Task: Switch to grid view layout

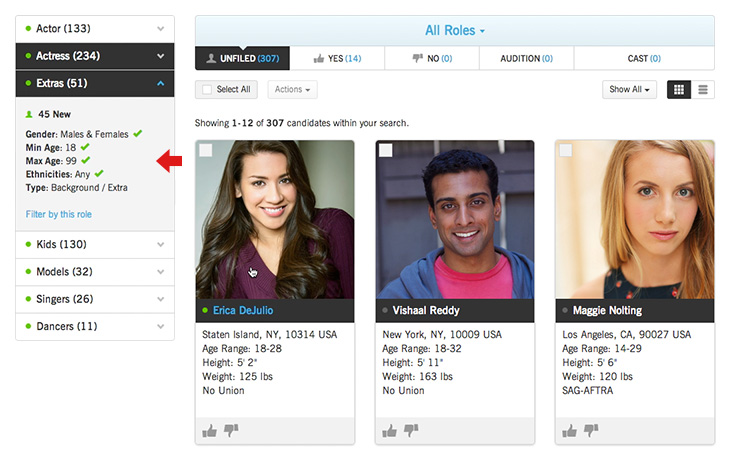Action: pos(678,90)
